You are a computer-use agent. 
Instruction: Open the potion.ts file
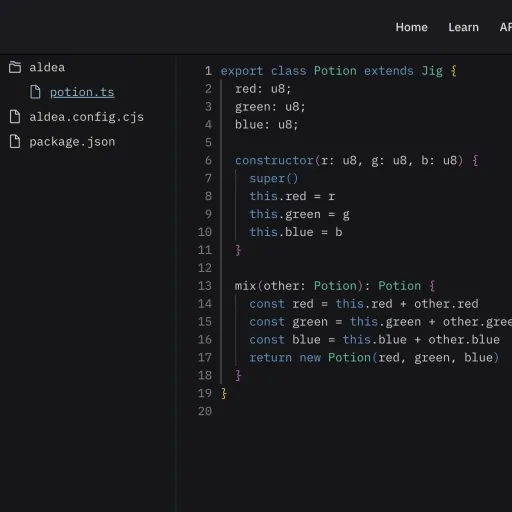click(x=82, y=92)
